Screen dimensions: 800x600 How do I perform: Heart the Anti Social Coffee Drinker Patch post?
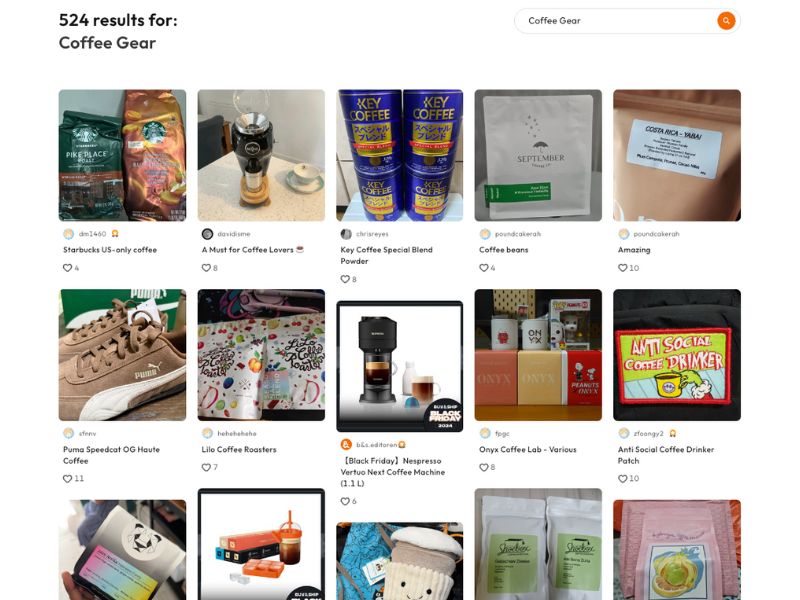tap(622, 479)
